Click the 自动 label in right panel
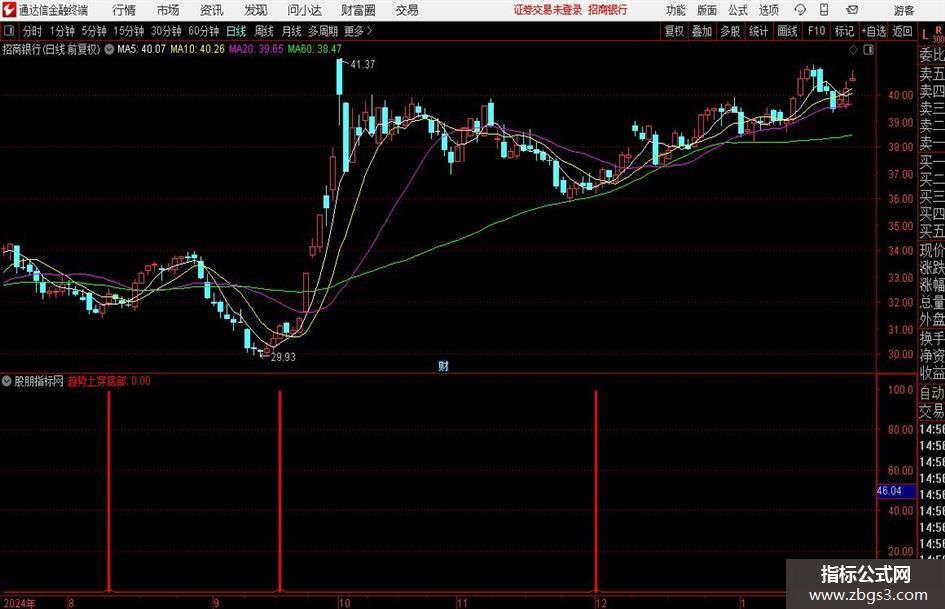 932,393
